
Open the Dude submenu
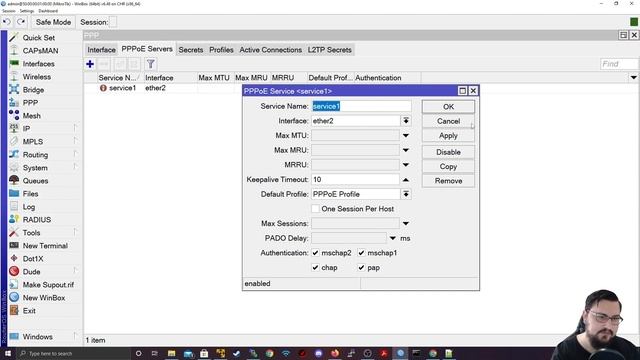point(31,272)
